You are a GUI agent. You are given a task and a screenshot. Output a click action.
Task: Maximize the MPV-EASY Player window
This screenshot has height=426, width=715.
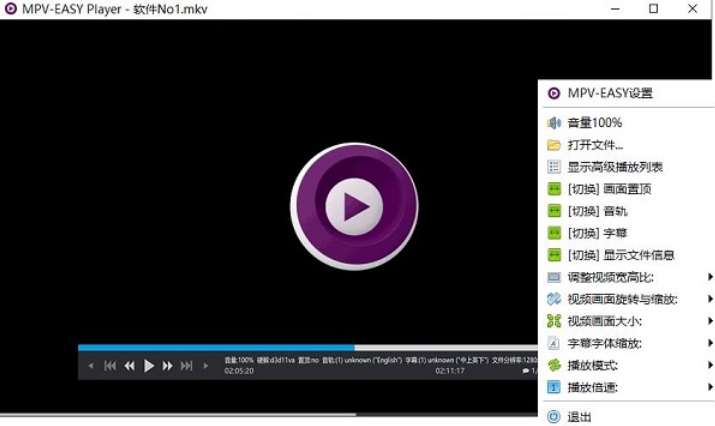point(653,8)
